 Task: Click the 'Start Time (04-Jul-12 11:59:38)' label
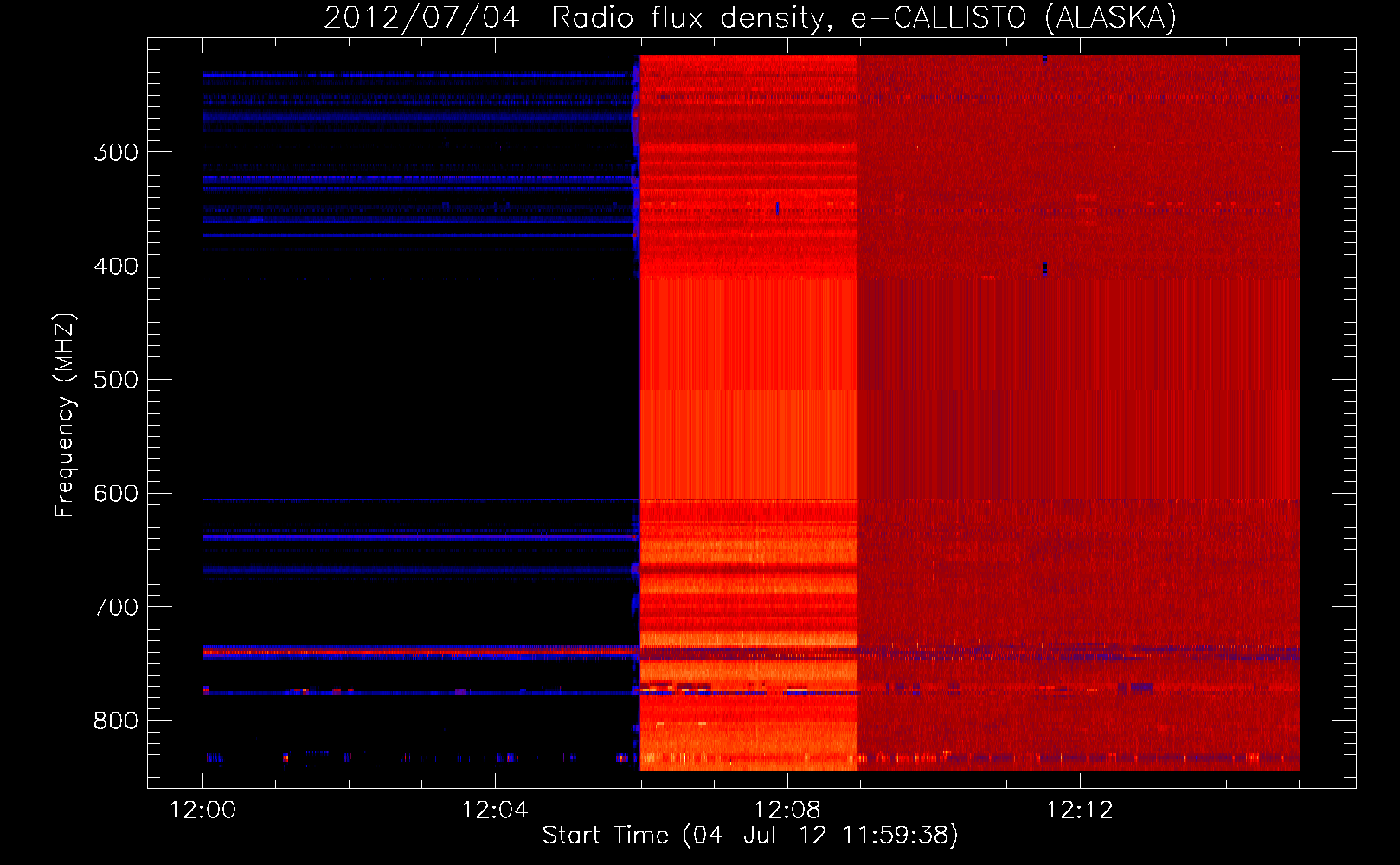pyautogui.click(x=750, y=836)
